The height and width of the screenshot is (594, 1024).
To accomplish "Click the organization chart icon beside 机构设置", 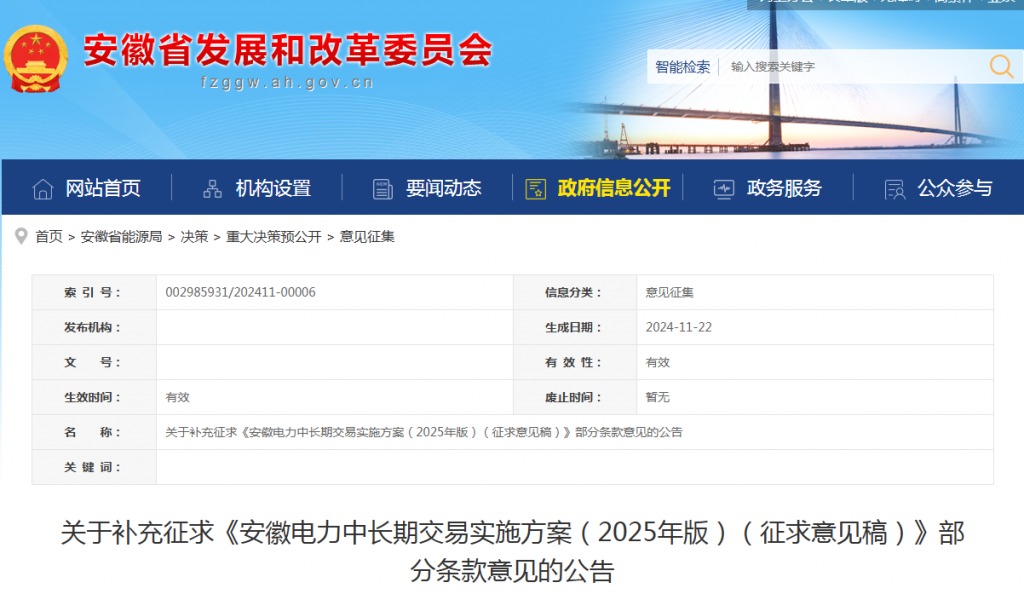I will (x=212, y=189).
